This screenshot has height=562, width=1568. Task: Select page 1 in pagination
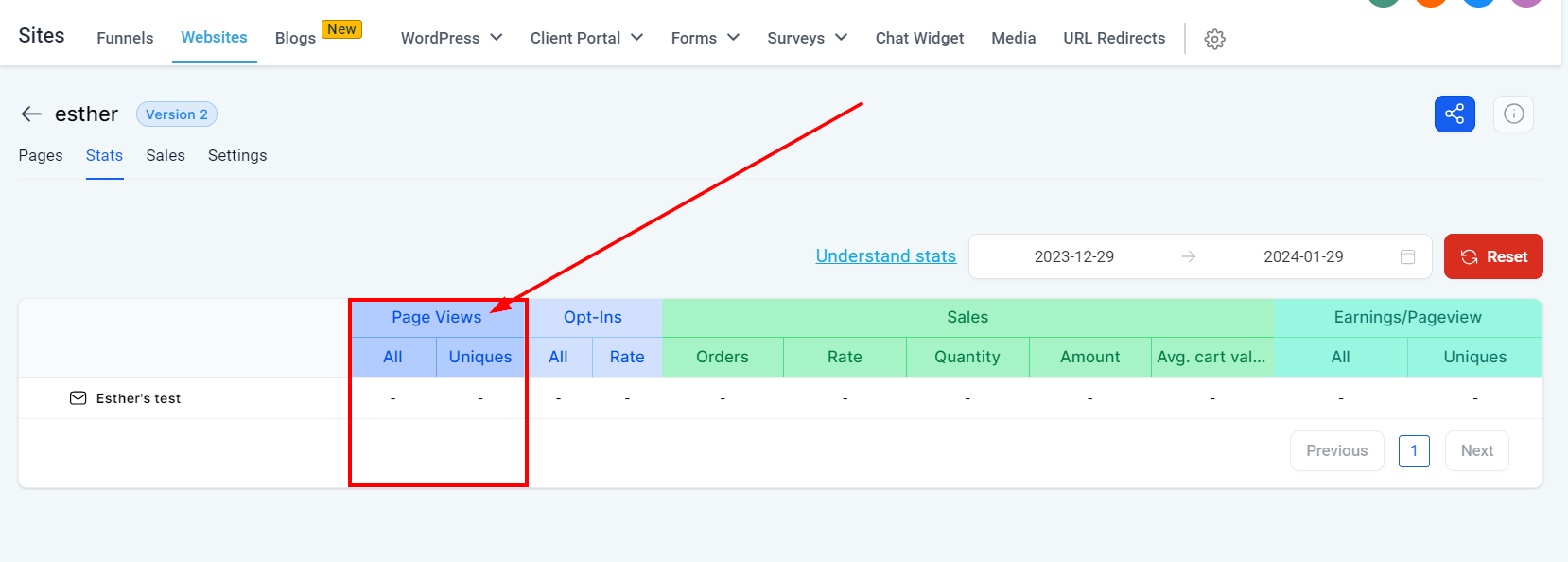1414,451
